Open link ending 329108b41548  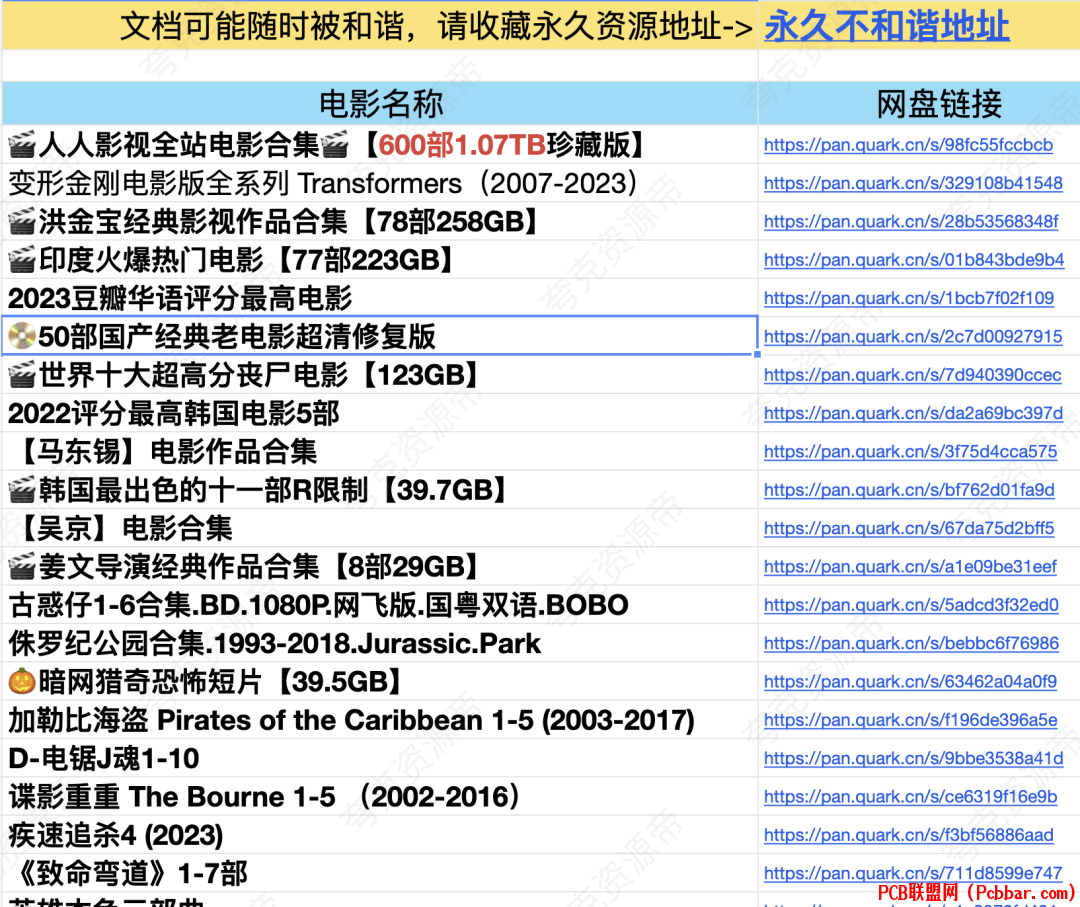[913, 183]
